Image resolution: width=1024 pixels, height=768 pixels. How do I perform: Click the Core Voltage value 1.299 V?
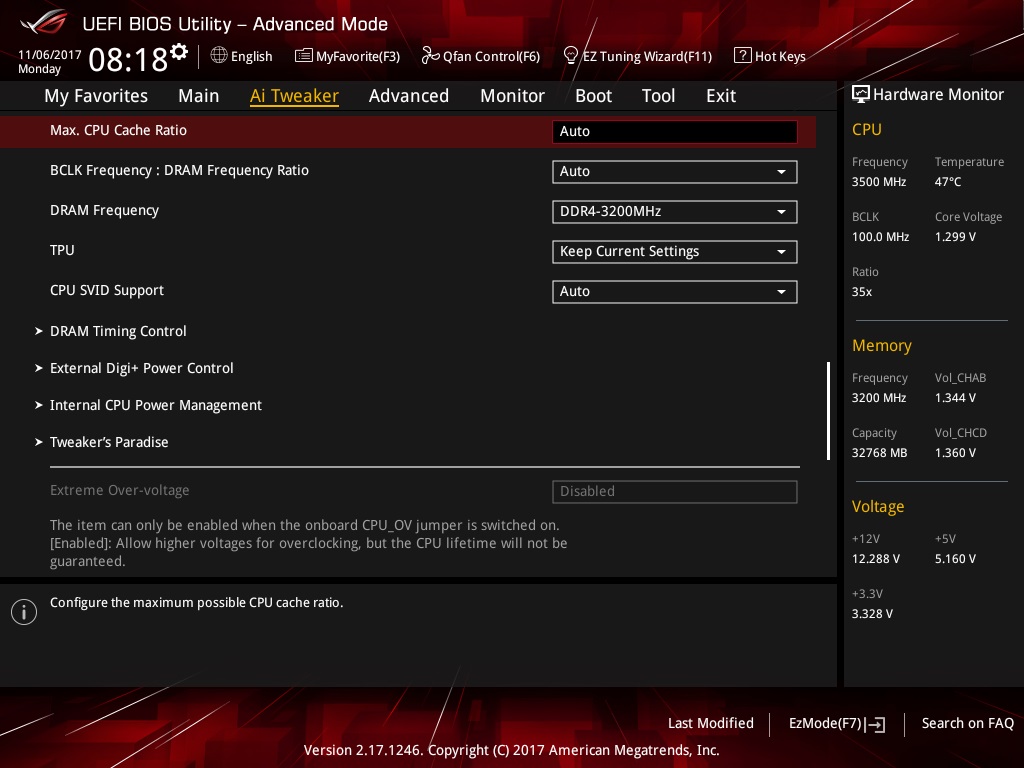955,237
